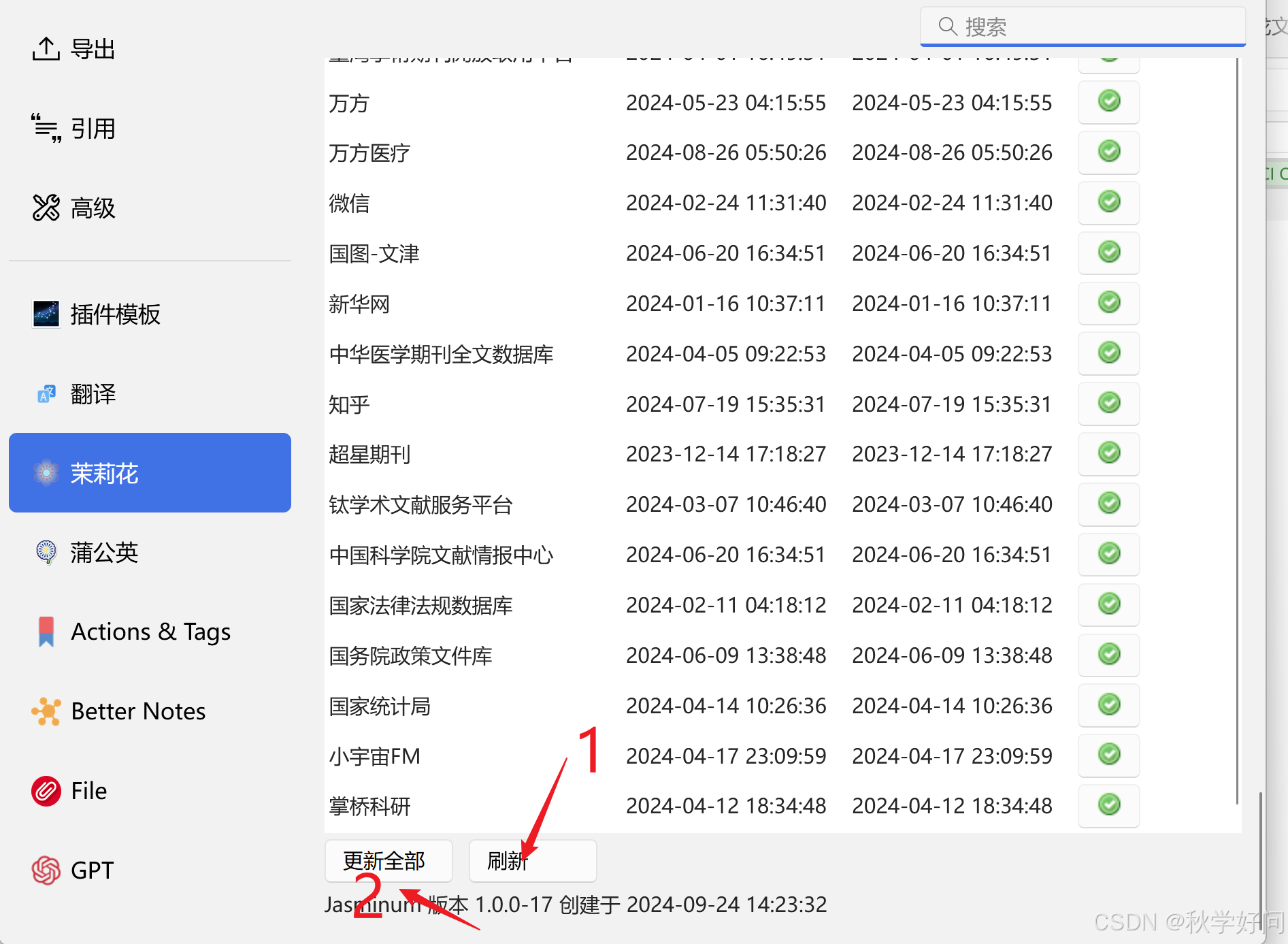This screenshot has height=944, width=1288.
Task: Click the Jasminum version 1.0.0-17 text
Action: click(x=576, y=905)
